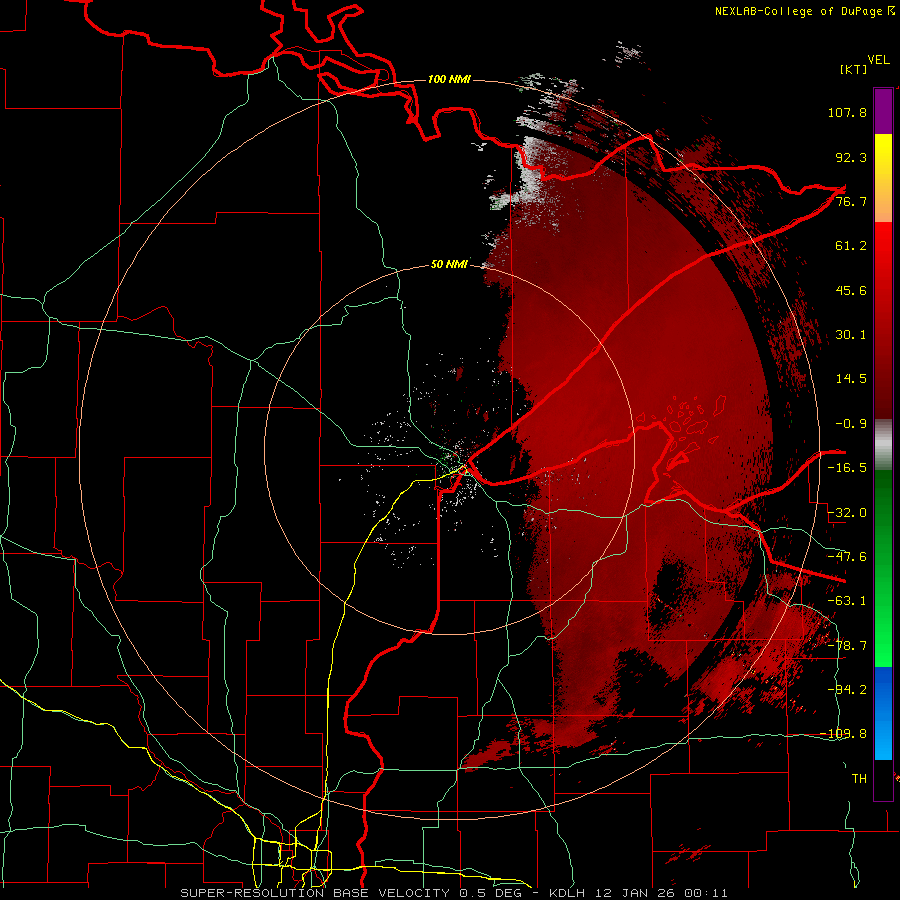Click the Super-Resolution Base Velocity caption text
The height and width of the screenshot is (900, 900).
[454, 893]
